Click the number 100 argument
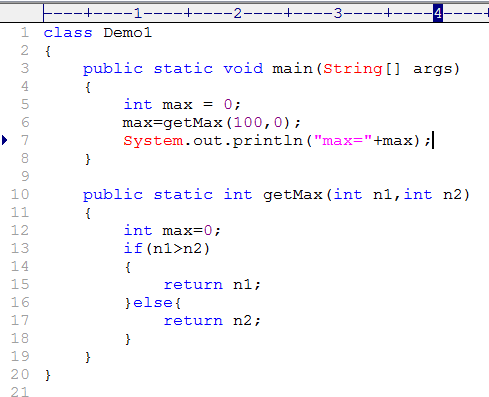Image resolution: width=489 pixels, height=397 pixels. pyautogui.click(x=248, y=123)
